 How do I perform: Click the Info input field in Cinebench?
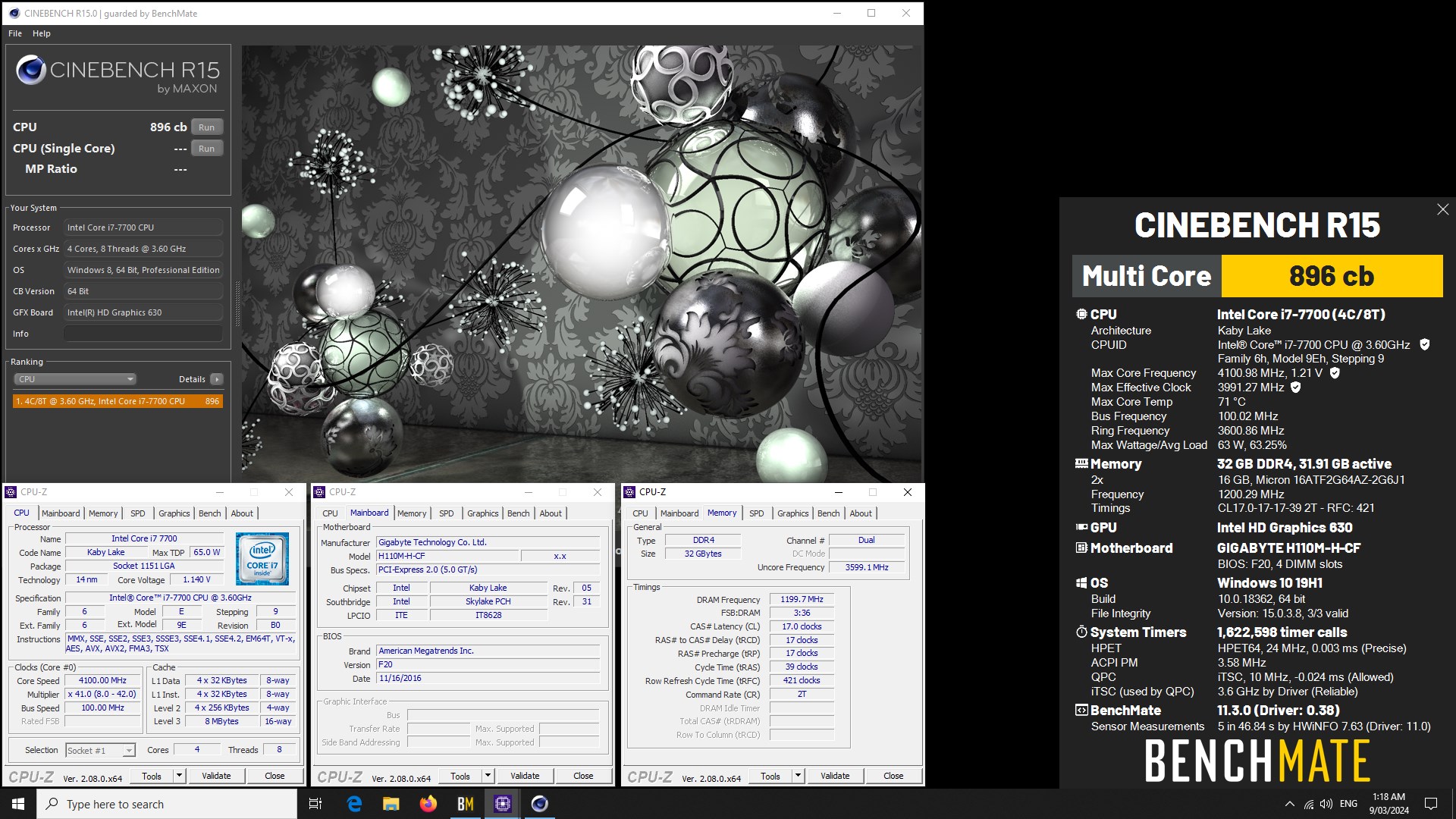pyautogui.click(x=143, y=334)
